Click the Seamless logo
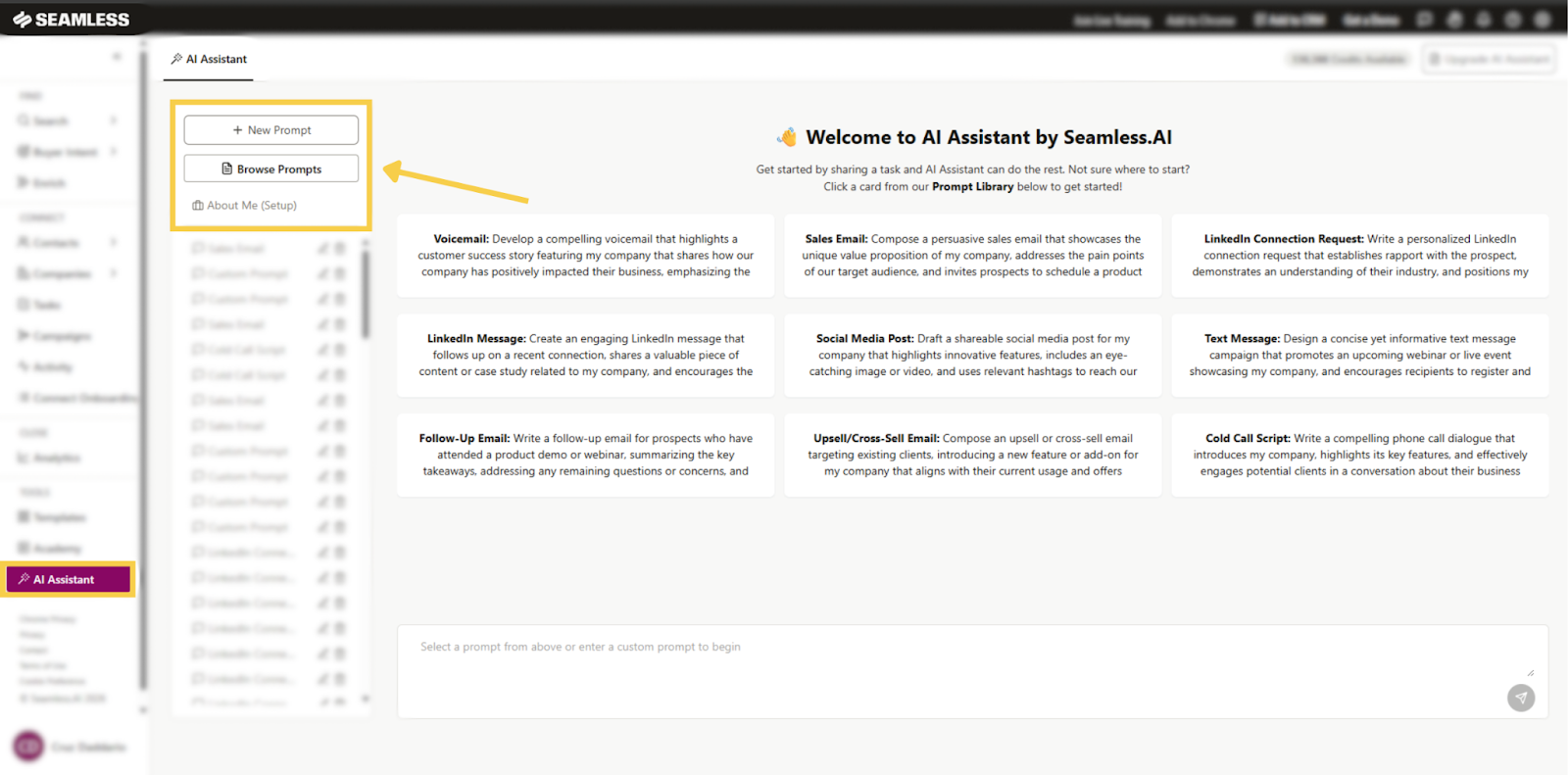The height and width of the screenshot is (775, 1568). click(x=72, y=20)
